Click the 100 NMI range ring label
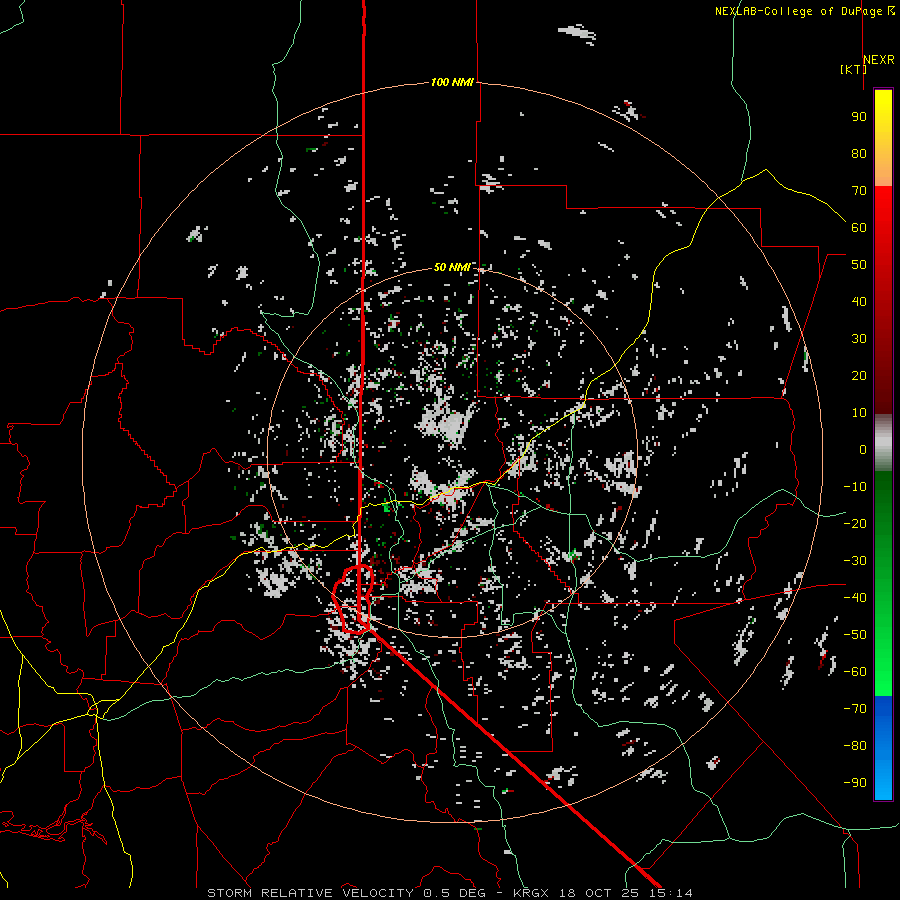Viewport: 900px width, 900px height. point(452,82)
